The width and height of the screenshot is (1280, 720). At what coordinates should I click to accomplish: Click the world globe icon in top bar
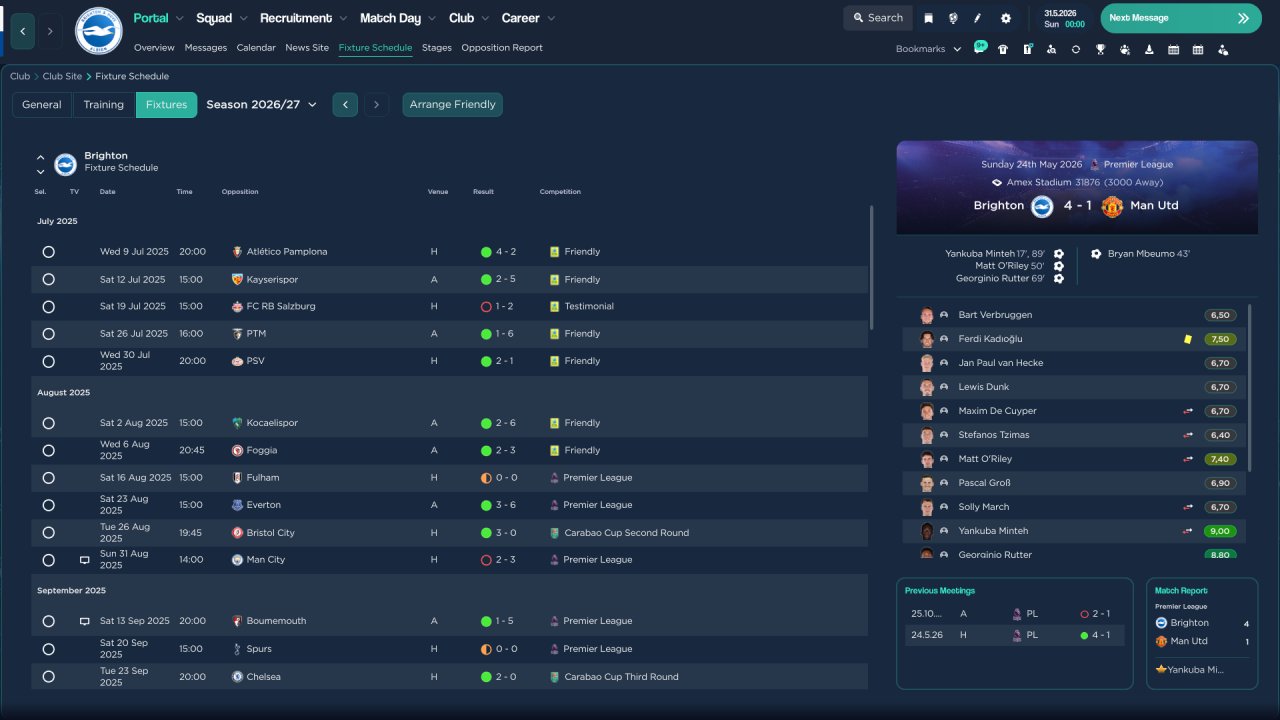[953, 18]
